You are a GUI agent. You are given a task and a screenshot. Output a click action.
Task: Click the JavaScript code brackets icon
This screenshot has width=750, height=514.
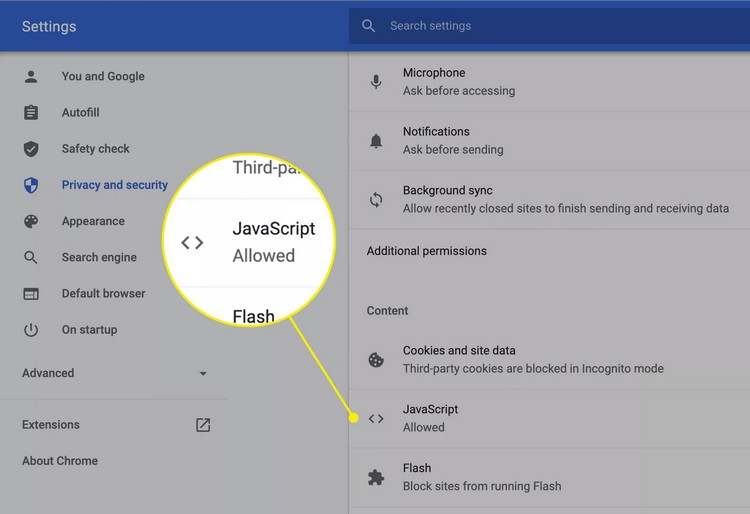[376, 419]
